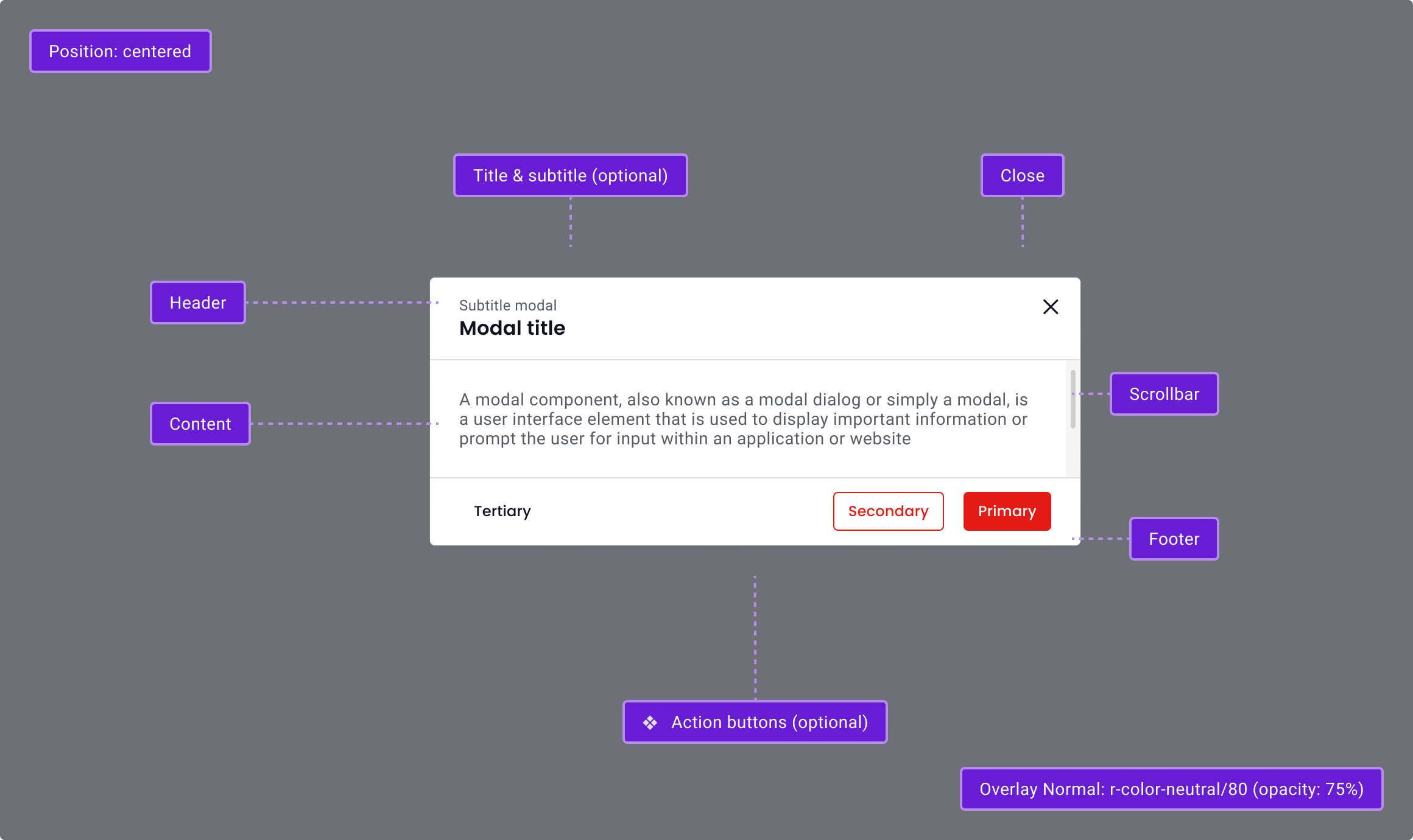Screen dimensions: 1413x840
Task: Click the modal content scrollbar thumb
Action: (1073, 399)
